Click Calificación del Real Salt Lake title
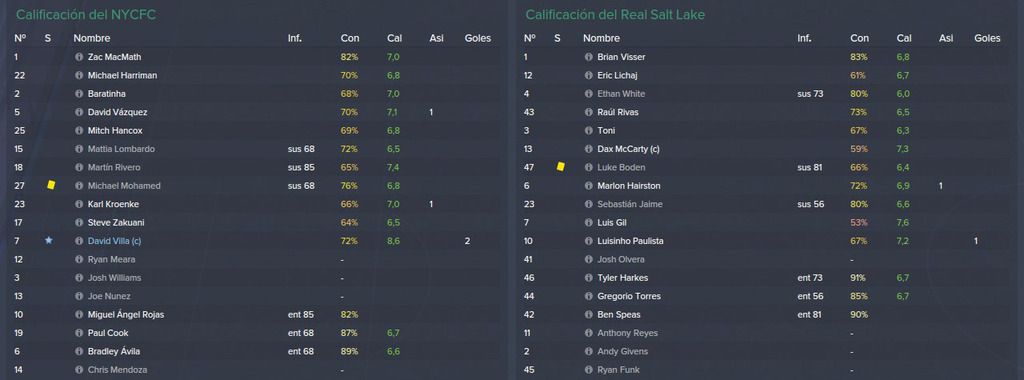Image resolution: width=1024 pixels, height=380 pixels. click(615, 14)
